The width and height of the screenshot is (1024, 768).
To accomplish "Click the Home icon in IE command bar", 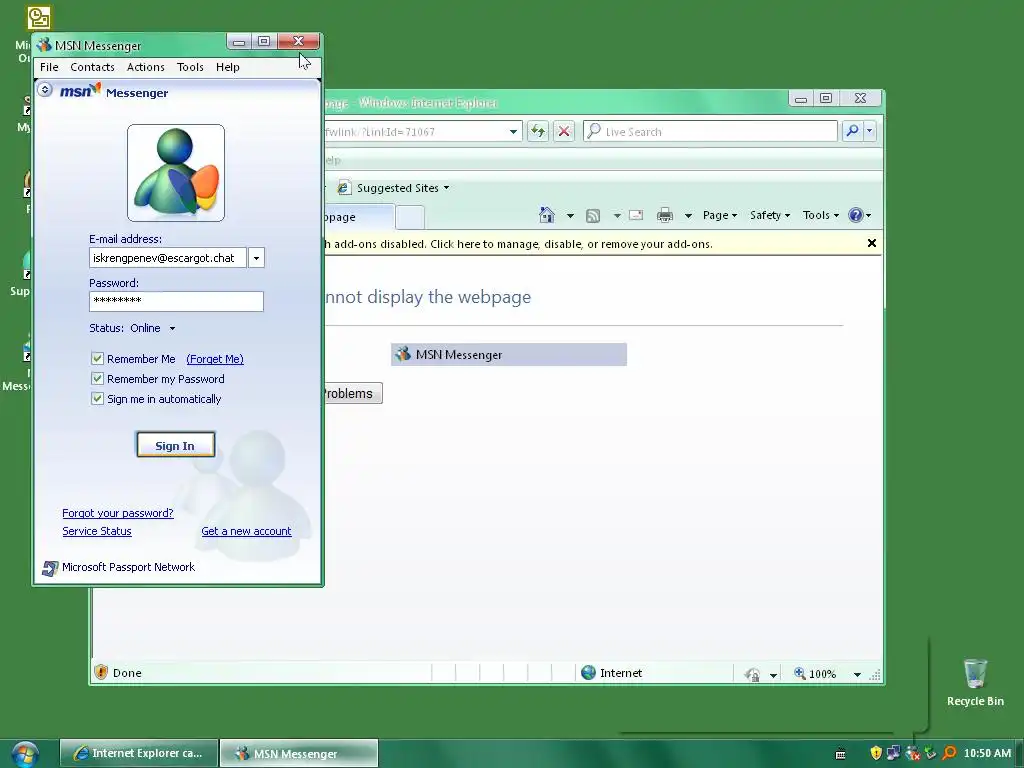I will [547, 215].
